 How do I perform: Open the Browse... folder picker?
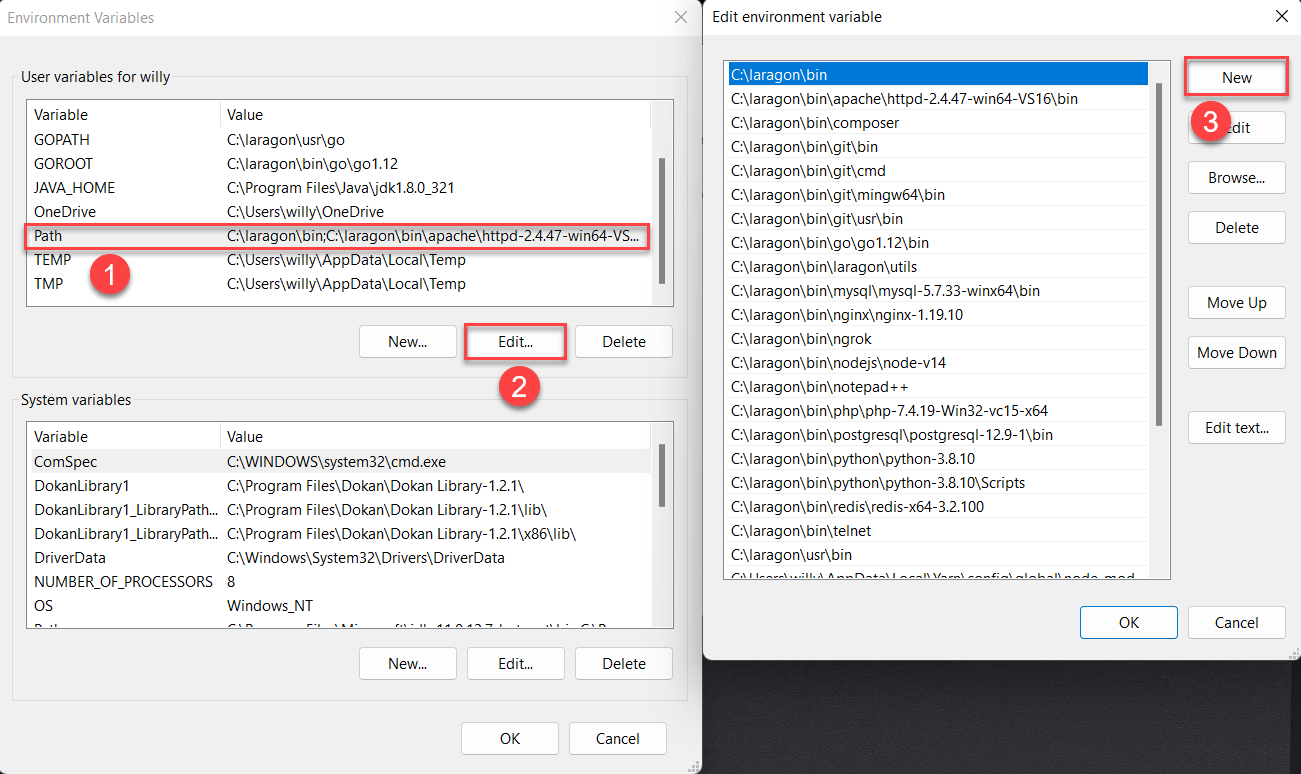click(x=1237, y=178)
